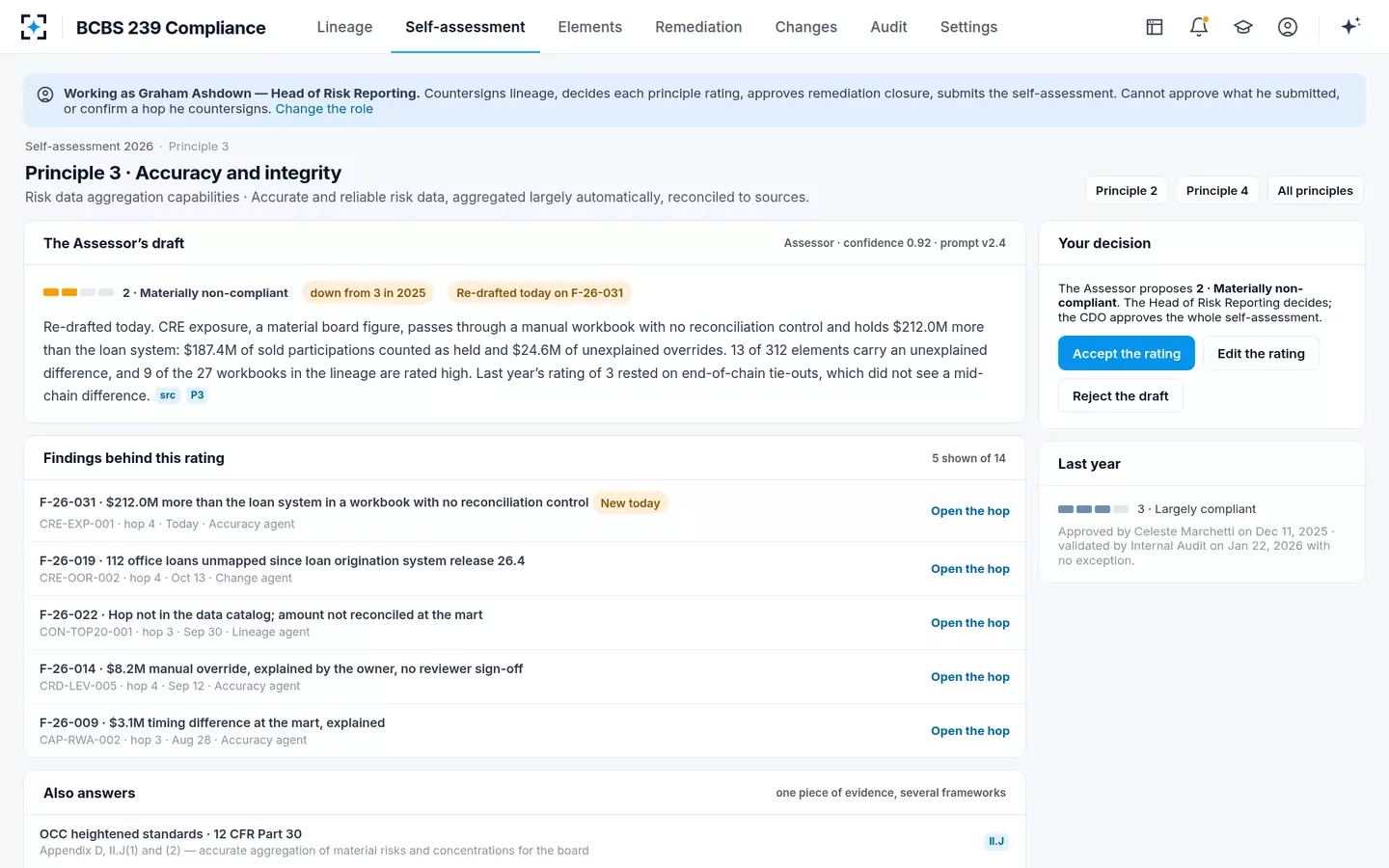Navigate to Principle 2

coord(1126,190)
